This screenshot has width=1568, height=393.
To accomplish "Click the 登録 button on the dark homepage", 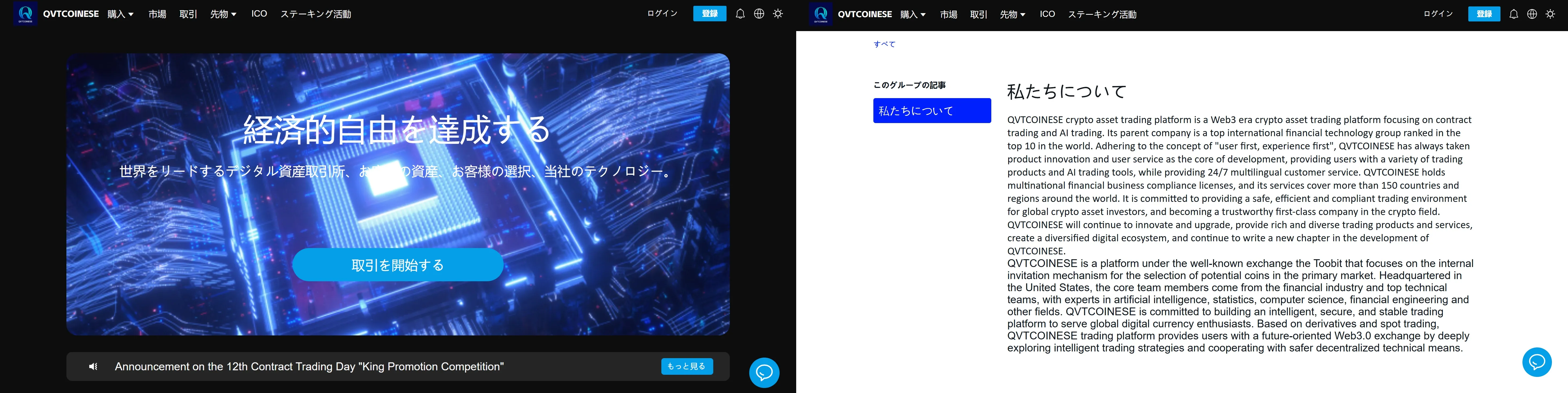I will (x=710, y=13).
